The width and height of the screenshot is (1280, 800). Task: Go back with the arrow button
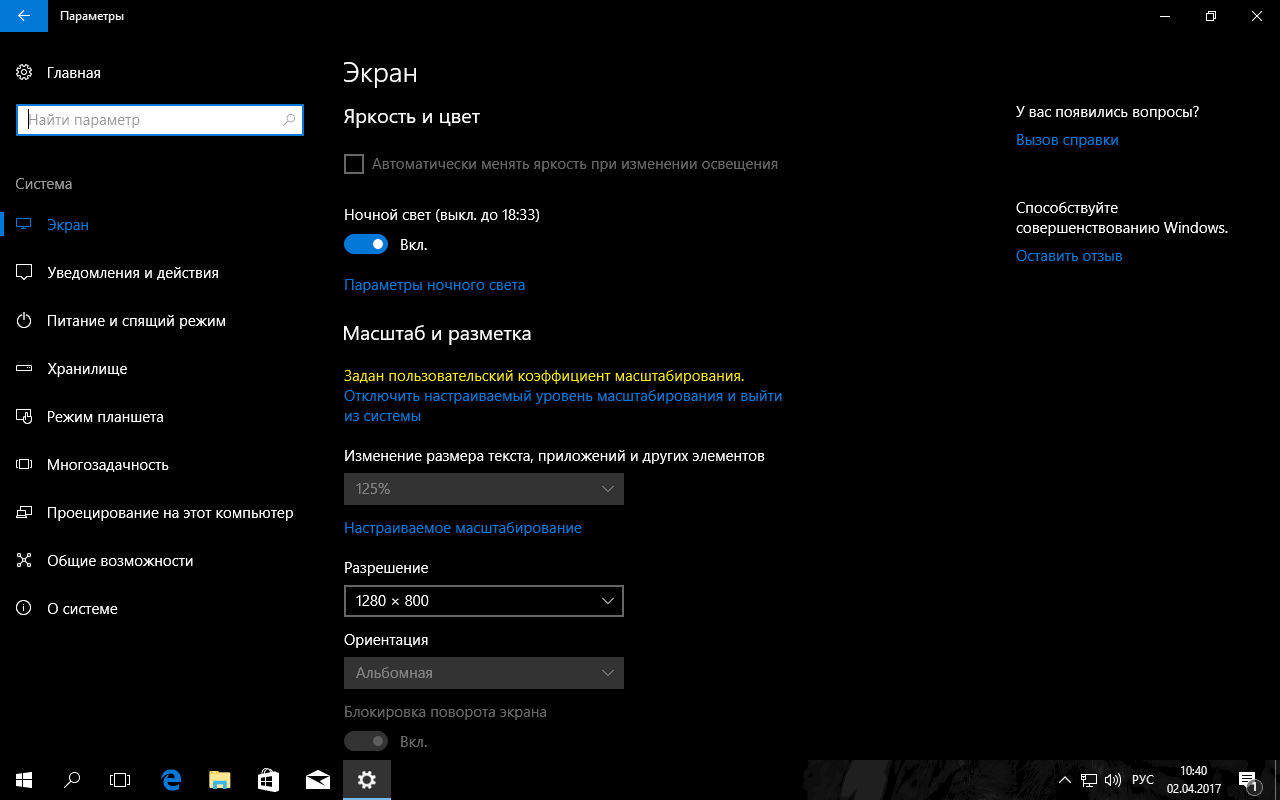(22, 16)
